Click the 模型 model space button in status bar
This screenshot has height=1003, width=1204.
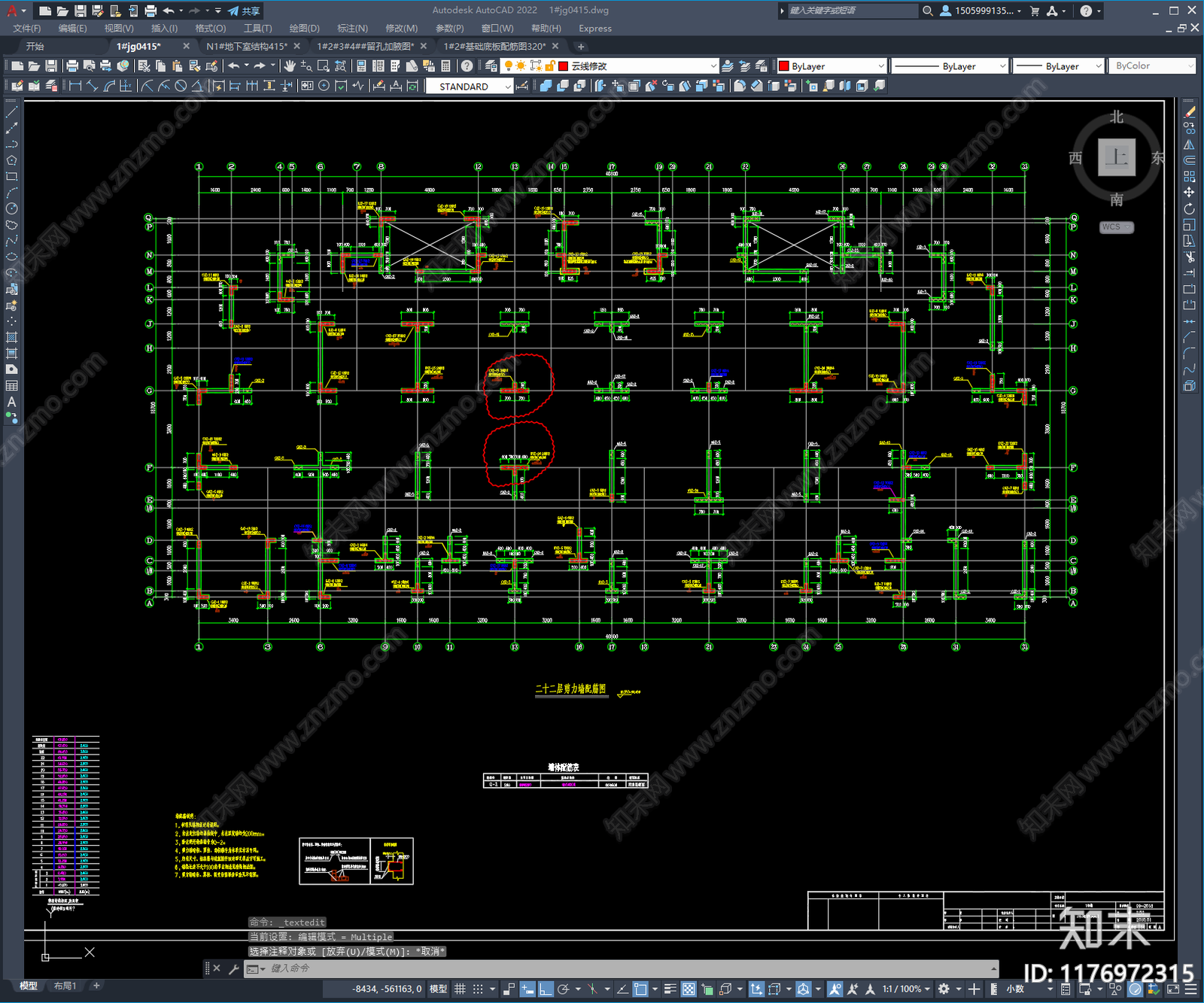[x=438, y=989]
